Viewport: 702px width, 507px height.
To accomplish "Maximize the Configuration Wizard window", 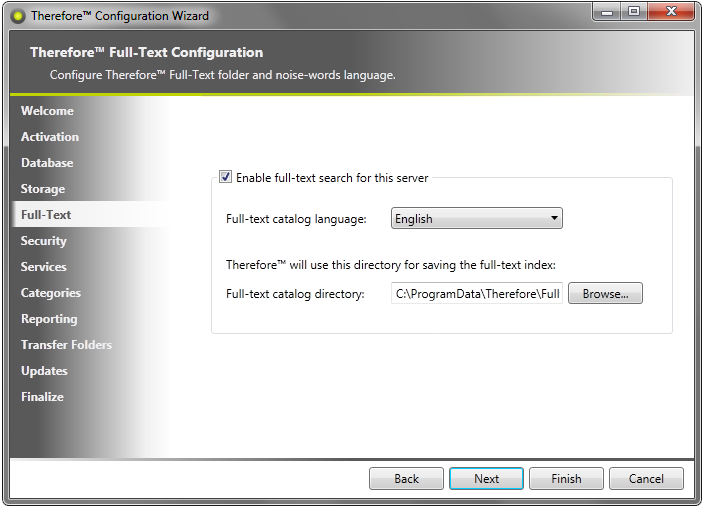I will (x=634, y=12).
